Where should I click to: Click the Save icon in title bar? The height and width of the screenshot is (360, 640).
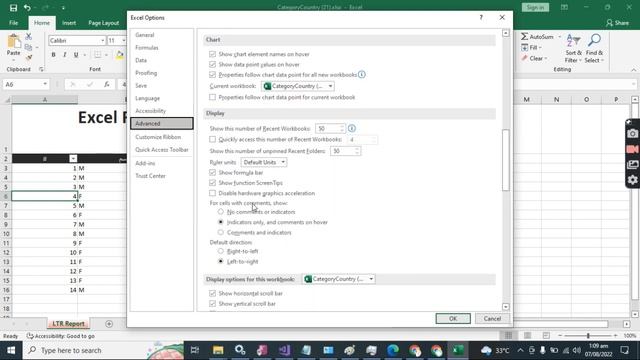(13, 8)
